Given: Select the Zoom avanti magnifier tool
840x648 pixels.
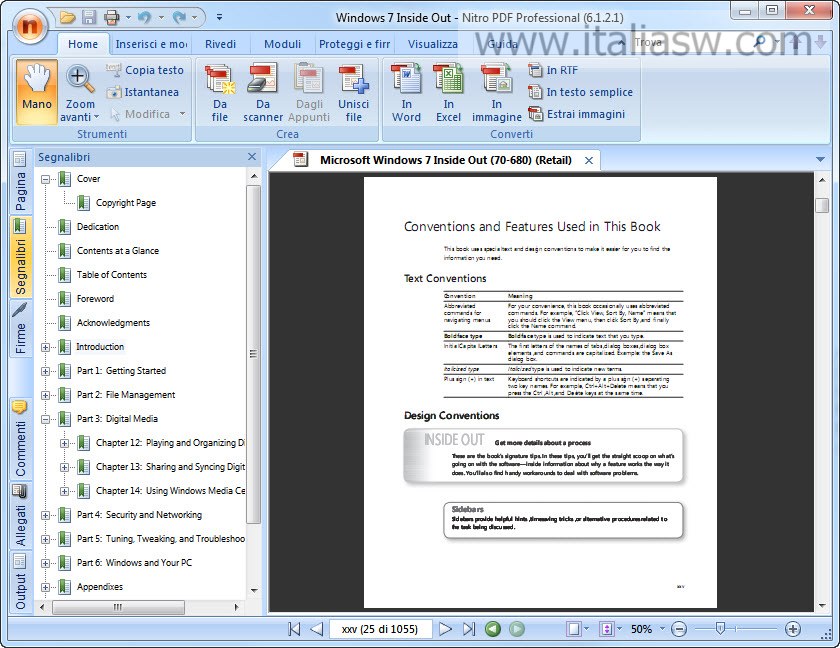Looking at the screenshot, I should click(80, 93).
